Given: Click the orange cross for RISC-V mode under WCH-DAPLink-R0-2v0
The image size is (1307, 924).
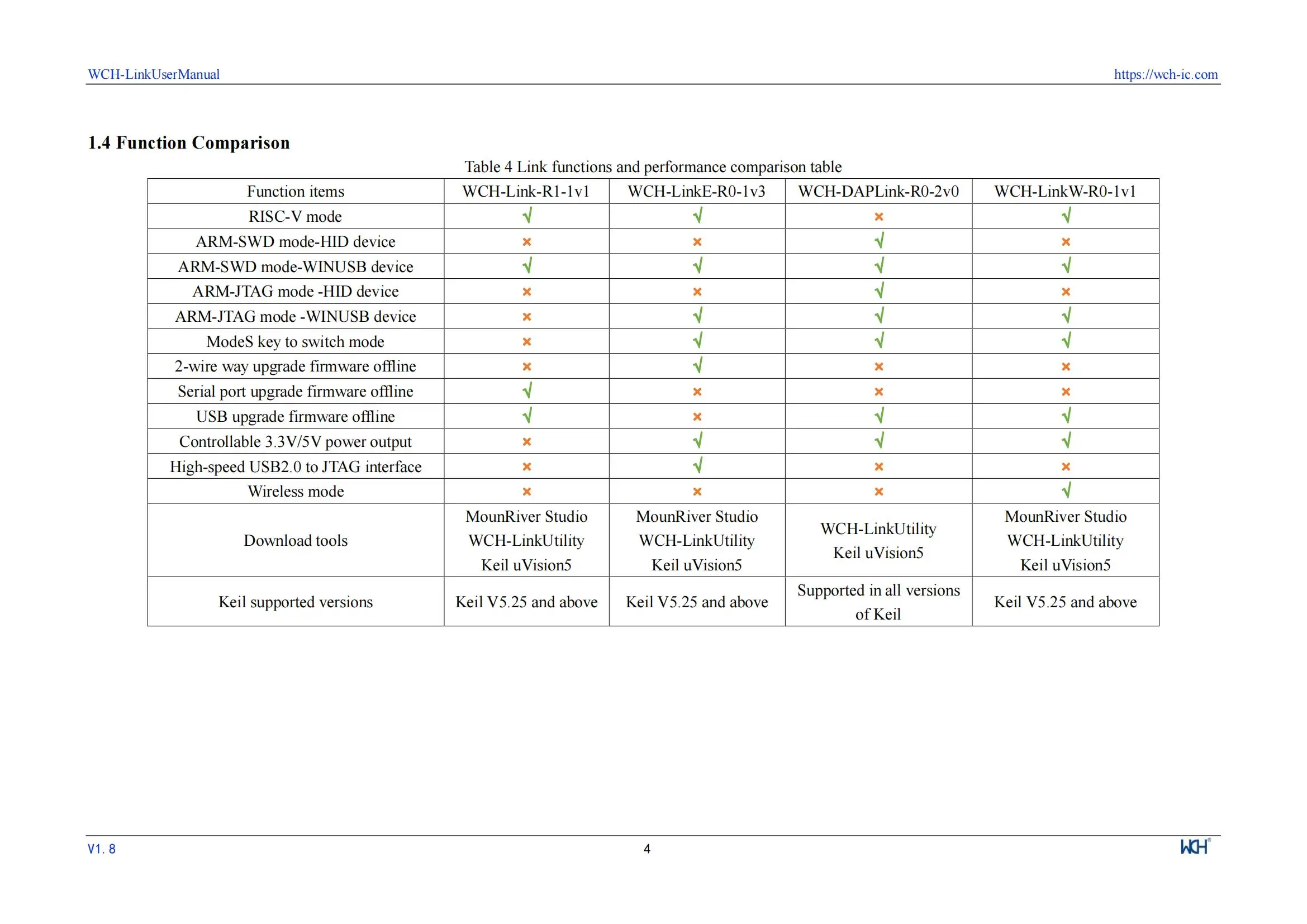Looking at the screenshot, I should click(x=878, y=217).
